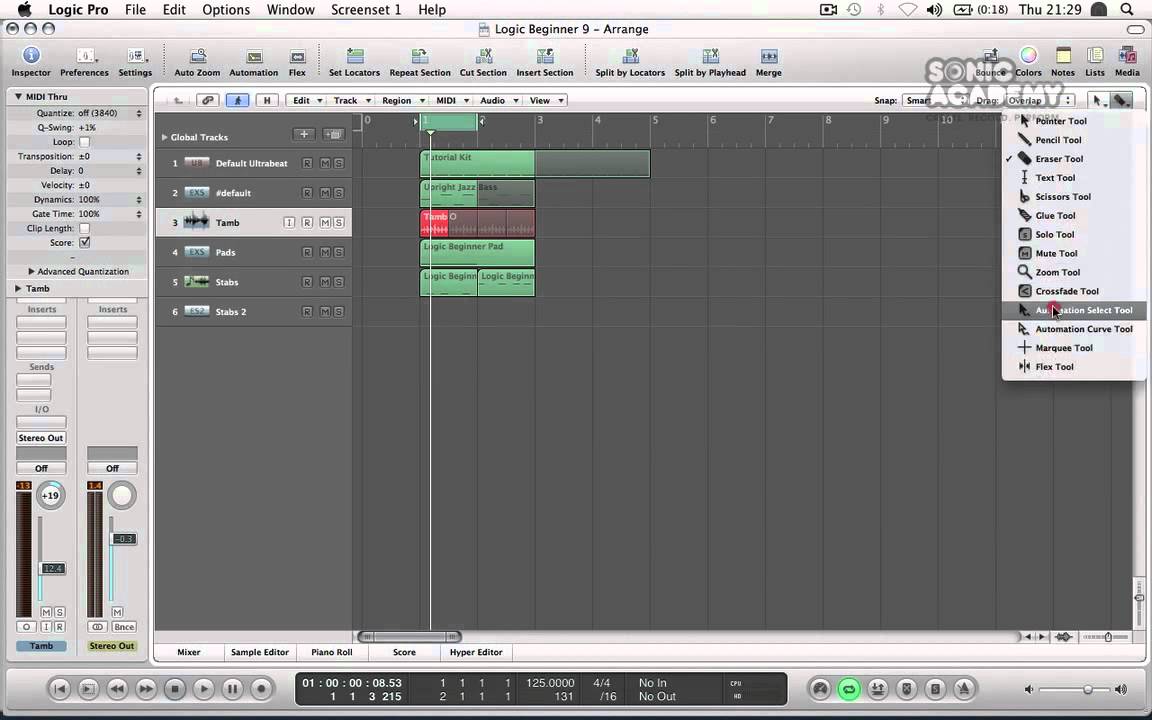Click the Default Ultrabeat instrument icon
Viewport: 1152px width, 720px height.
click(196, 163)
